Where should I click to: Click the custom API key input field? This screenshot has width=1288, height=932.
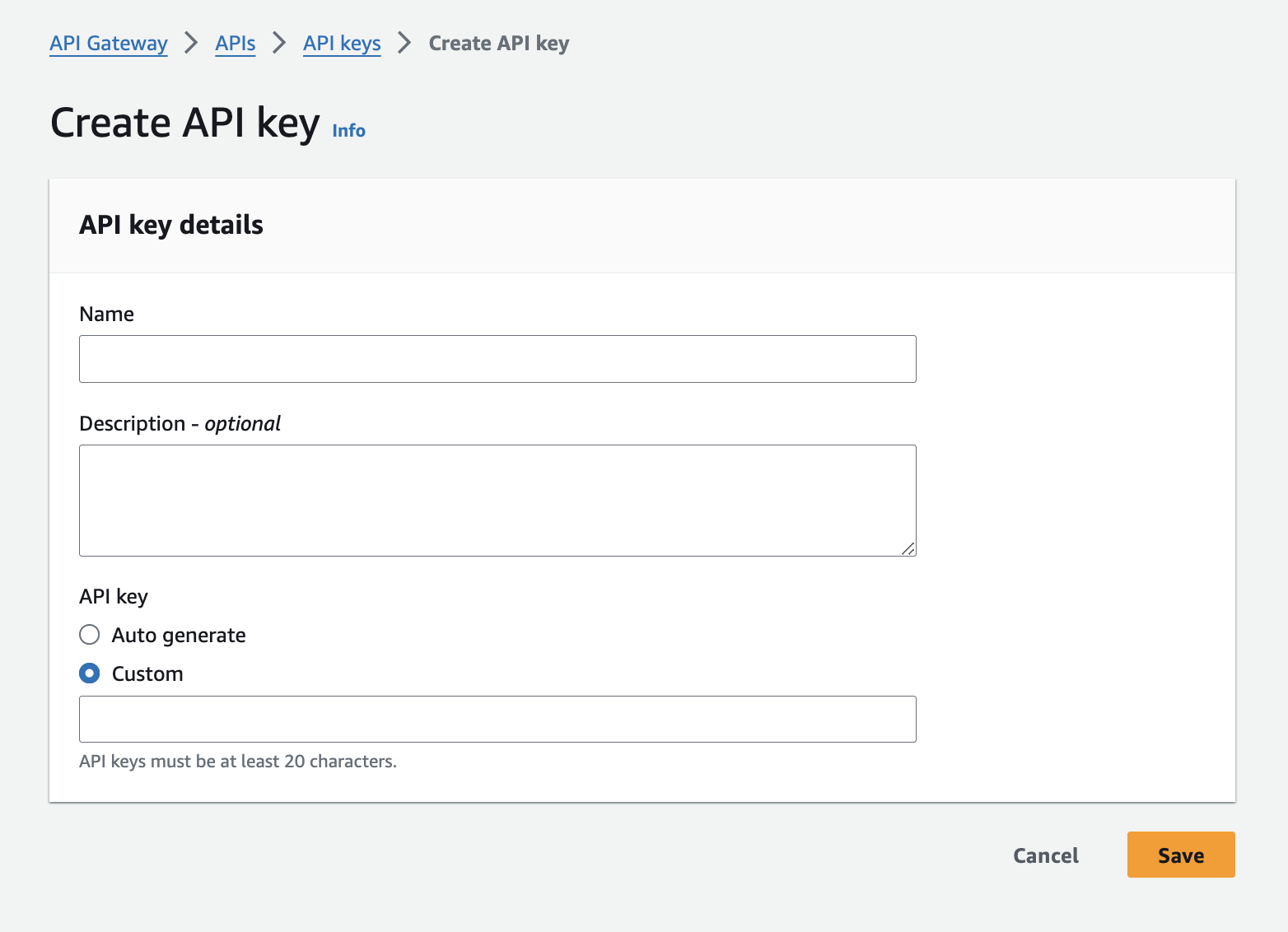click(x=497, y=719)
